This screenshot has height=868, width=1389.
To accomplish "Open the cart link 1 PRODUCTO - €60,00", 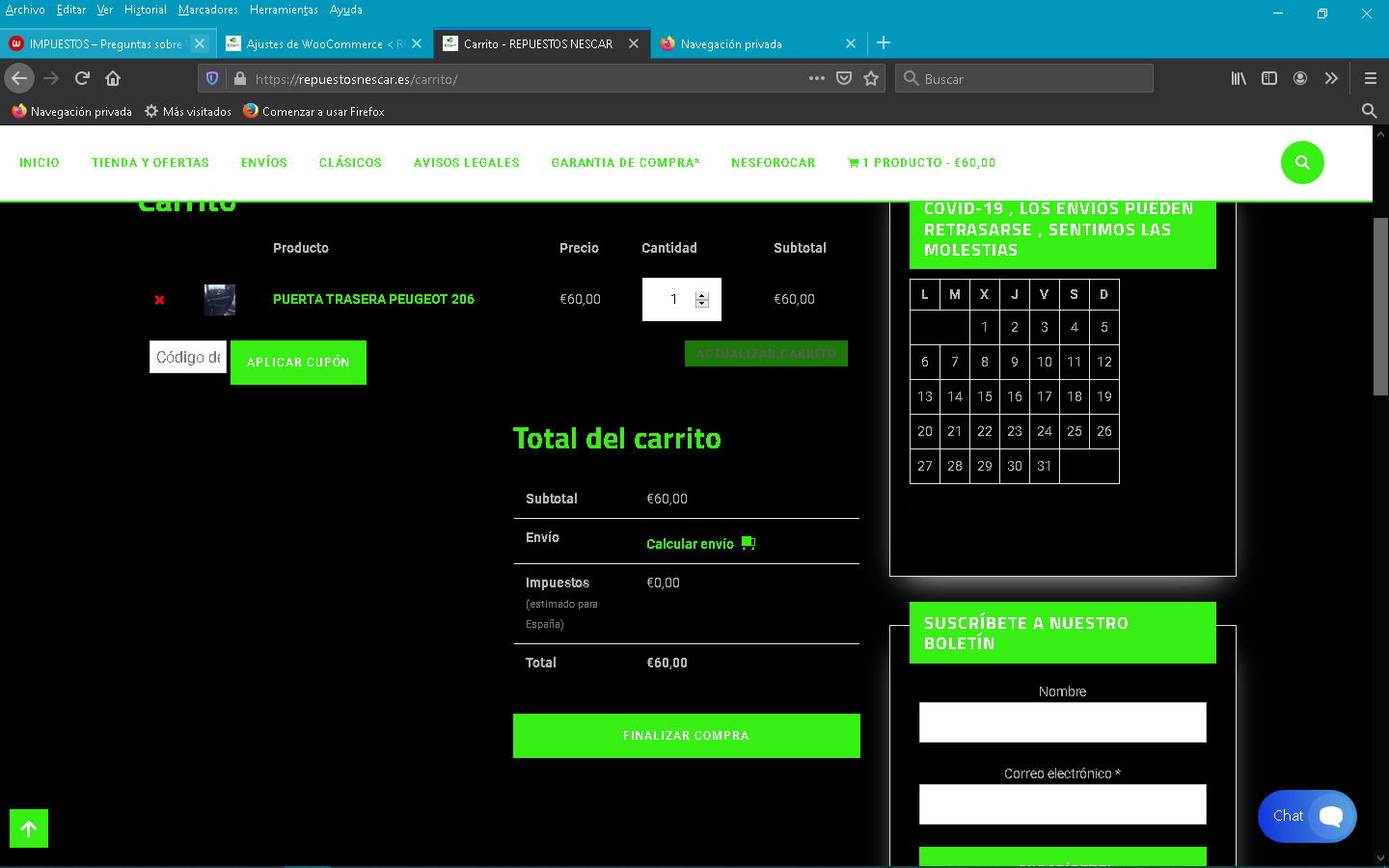I will coord(922,163).
